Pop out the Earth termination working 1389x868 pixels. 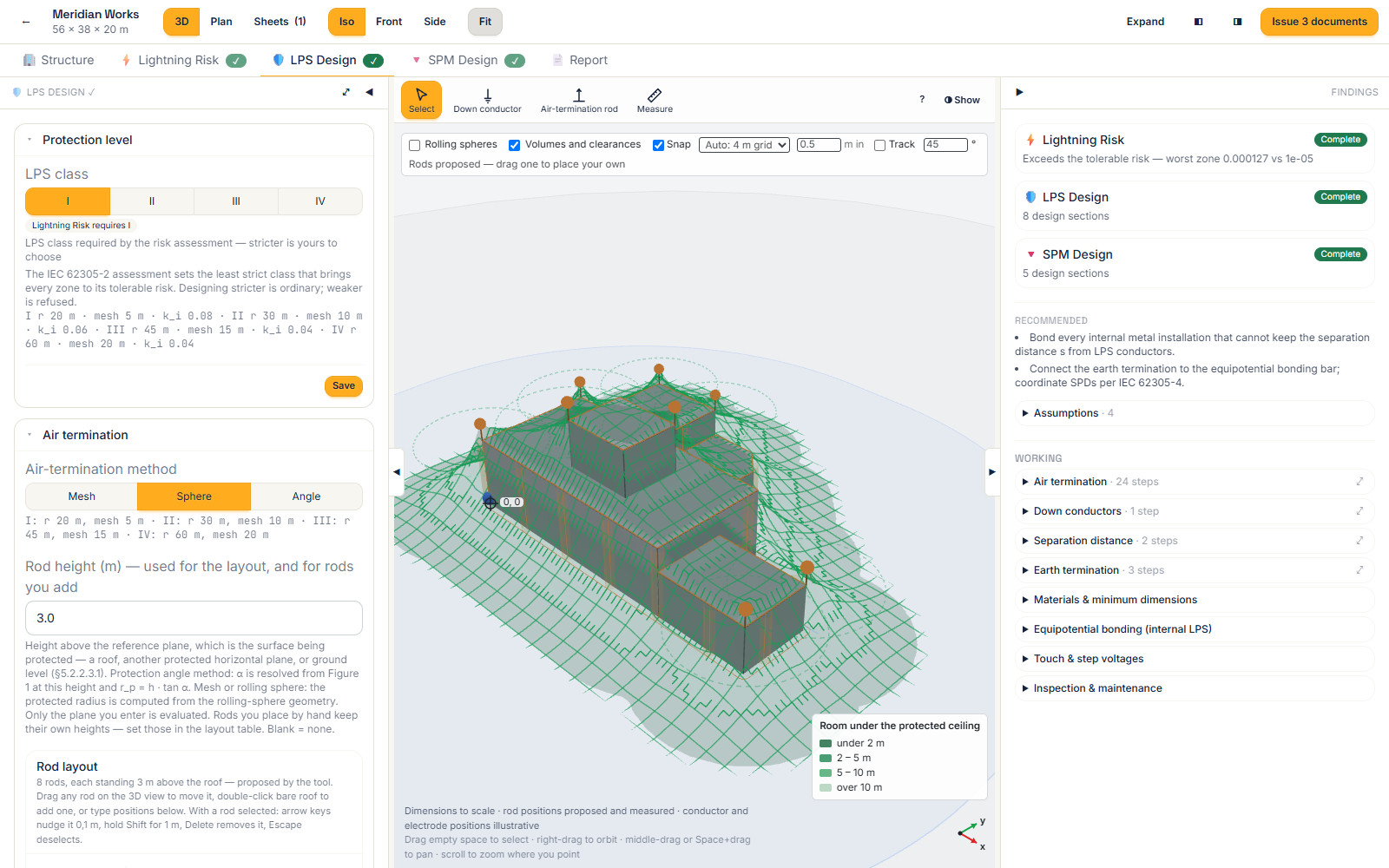(x=1359, y=570)
